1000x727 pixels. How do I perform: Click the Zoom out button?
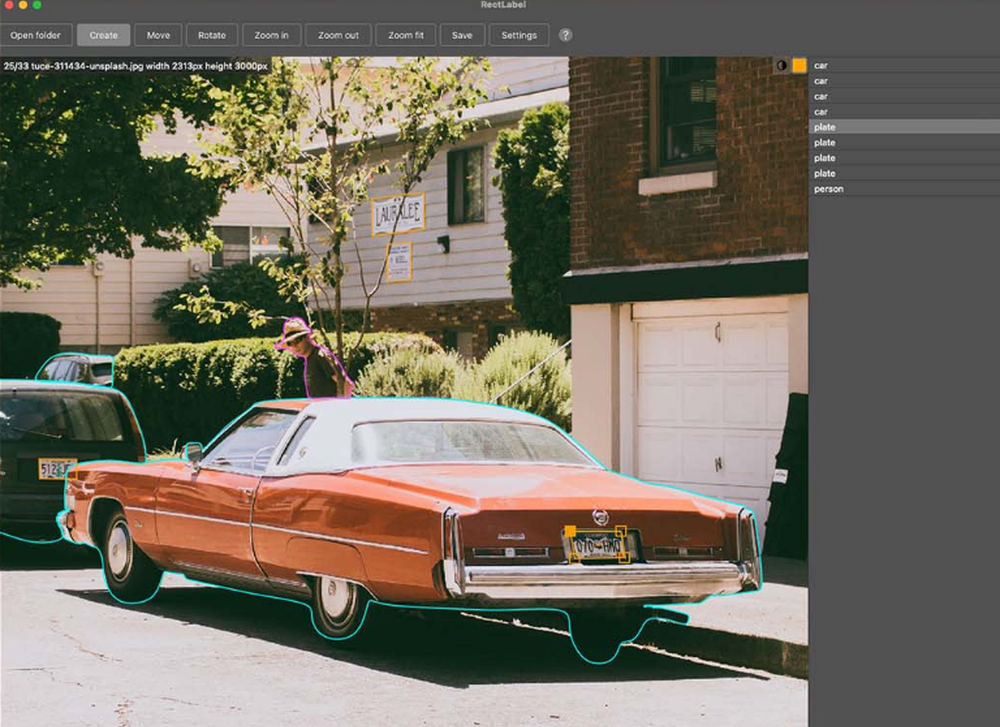click(x=338, y=35)
